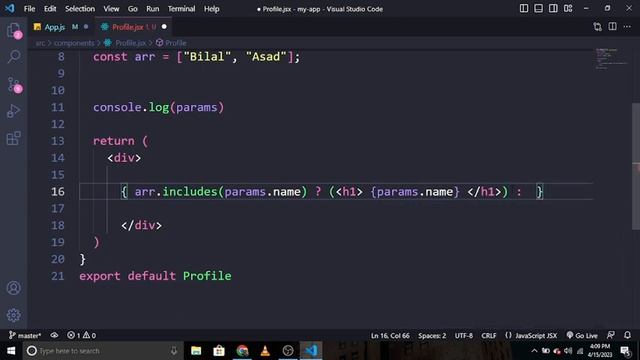This screenshot has width=640, height=360.
Task: Open Problems errors and warnings indicator
Action: point(81,336)
